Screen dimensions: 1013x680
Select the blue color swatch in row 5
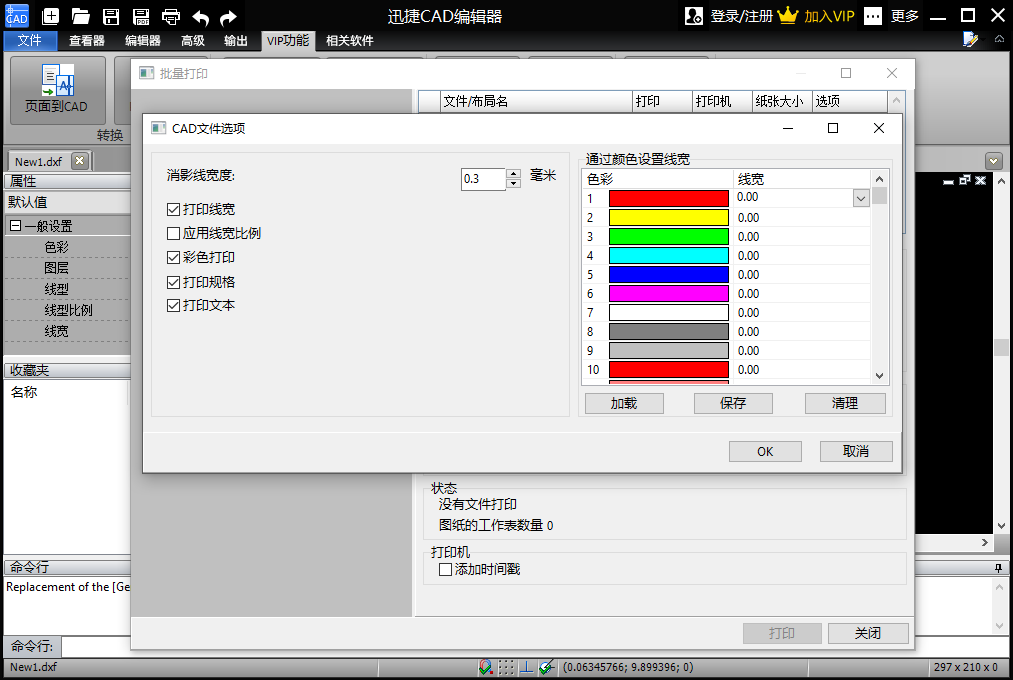(x=669, y=274)
